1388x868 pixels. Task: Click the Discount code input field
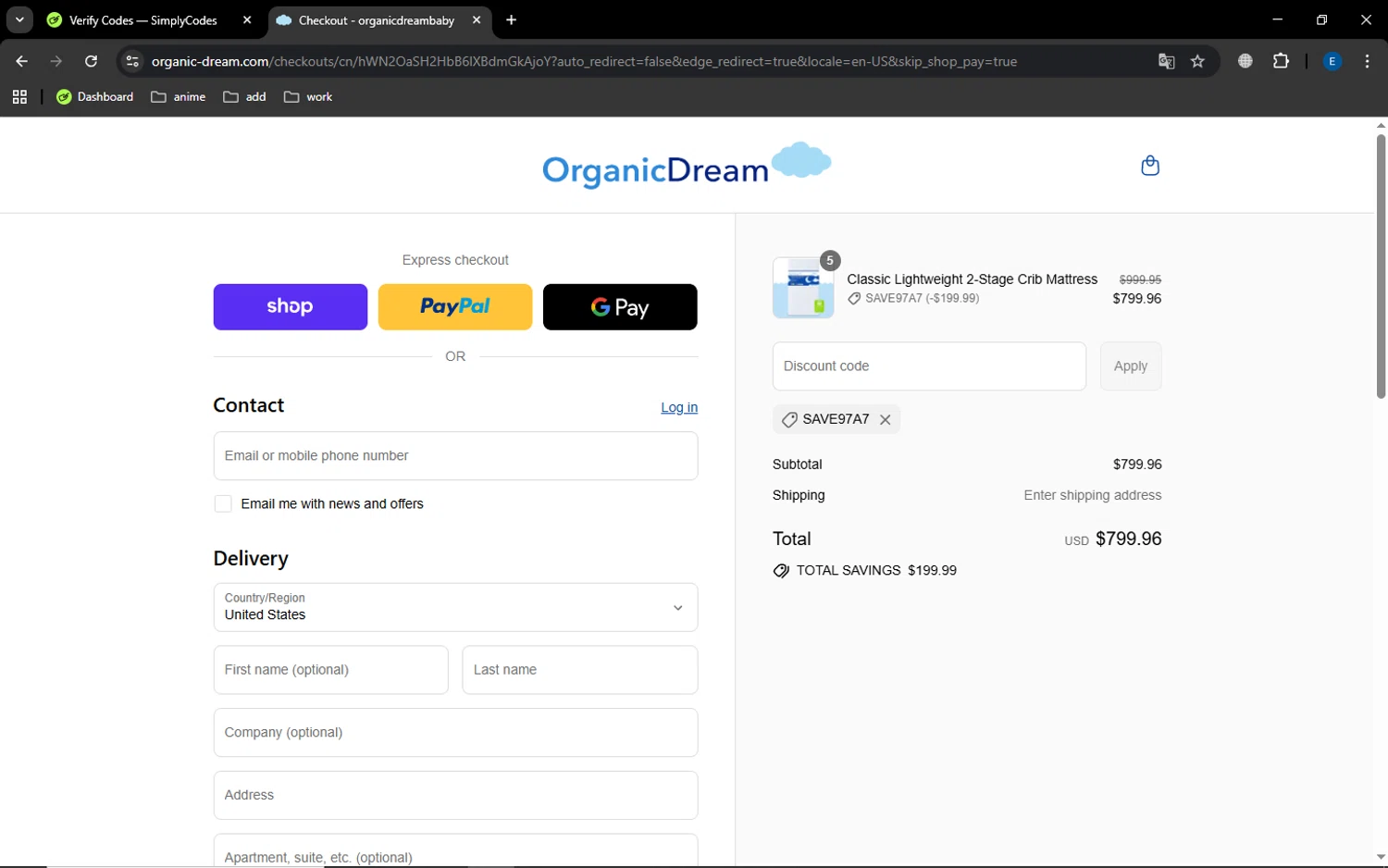coord(929,366)
